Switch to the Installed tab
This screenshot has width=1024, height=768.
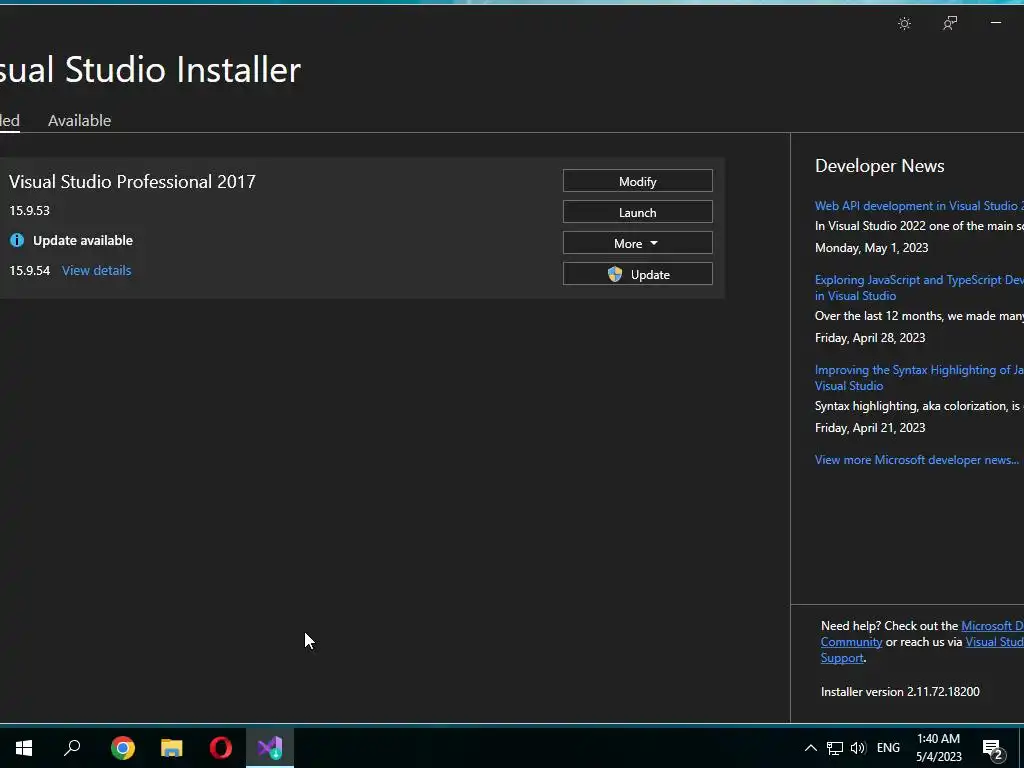(9, 120)
